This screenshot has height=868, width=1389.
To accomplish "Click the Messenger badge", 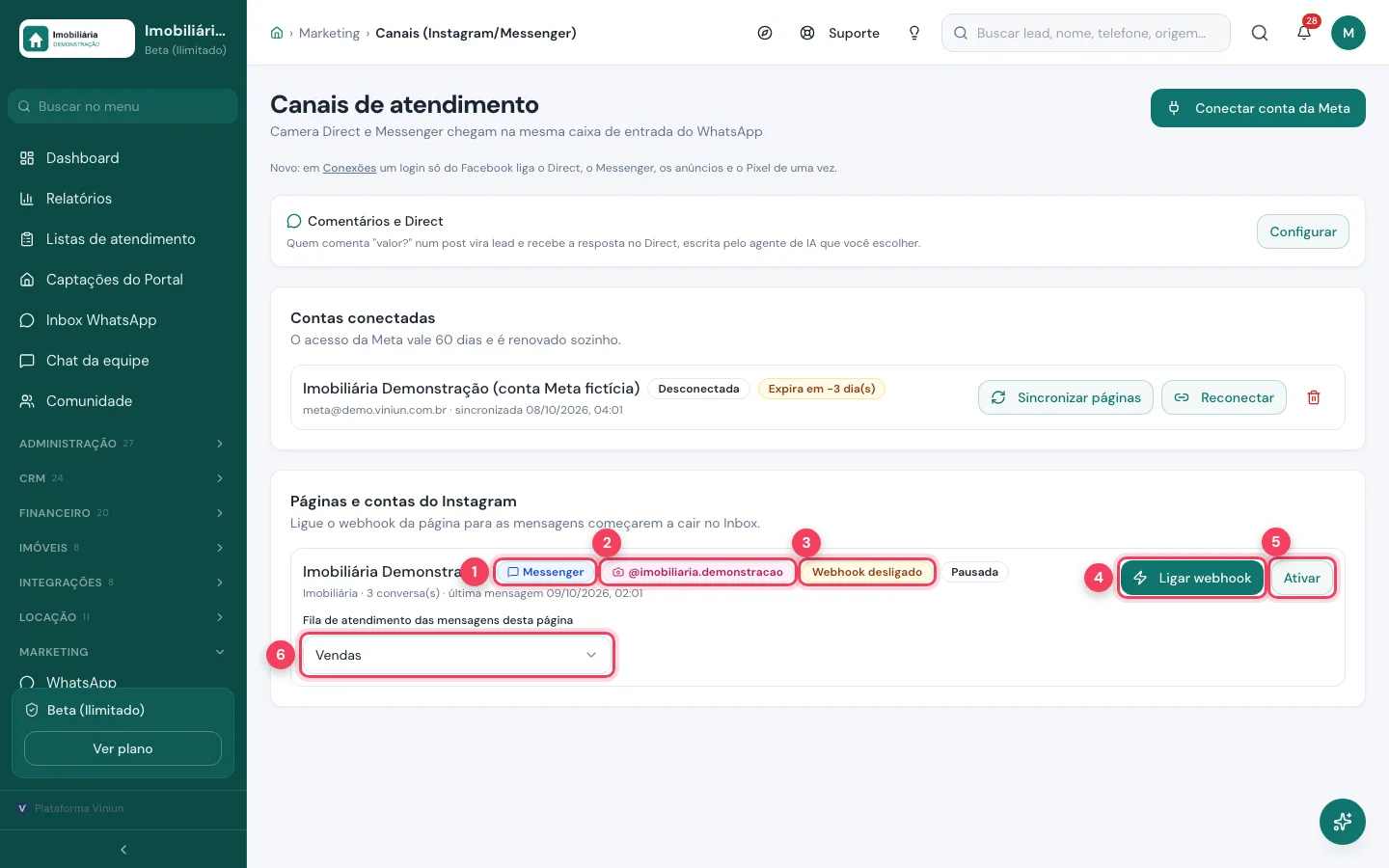I will coord(545,572).
